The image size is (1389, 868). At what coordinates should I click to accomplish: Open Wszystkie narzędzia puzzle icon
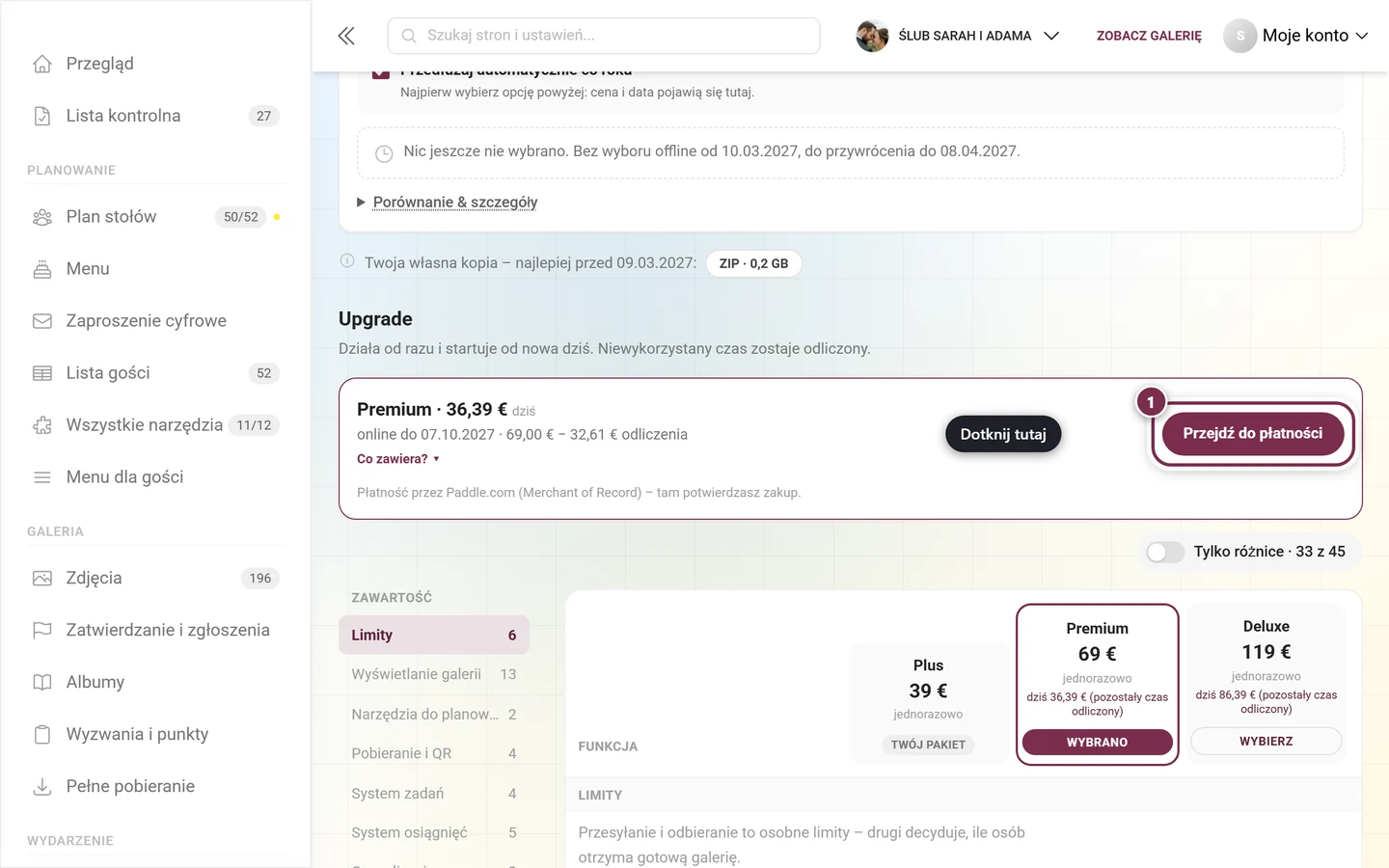point(42,425)
